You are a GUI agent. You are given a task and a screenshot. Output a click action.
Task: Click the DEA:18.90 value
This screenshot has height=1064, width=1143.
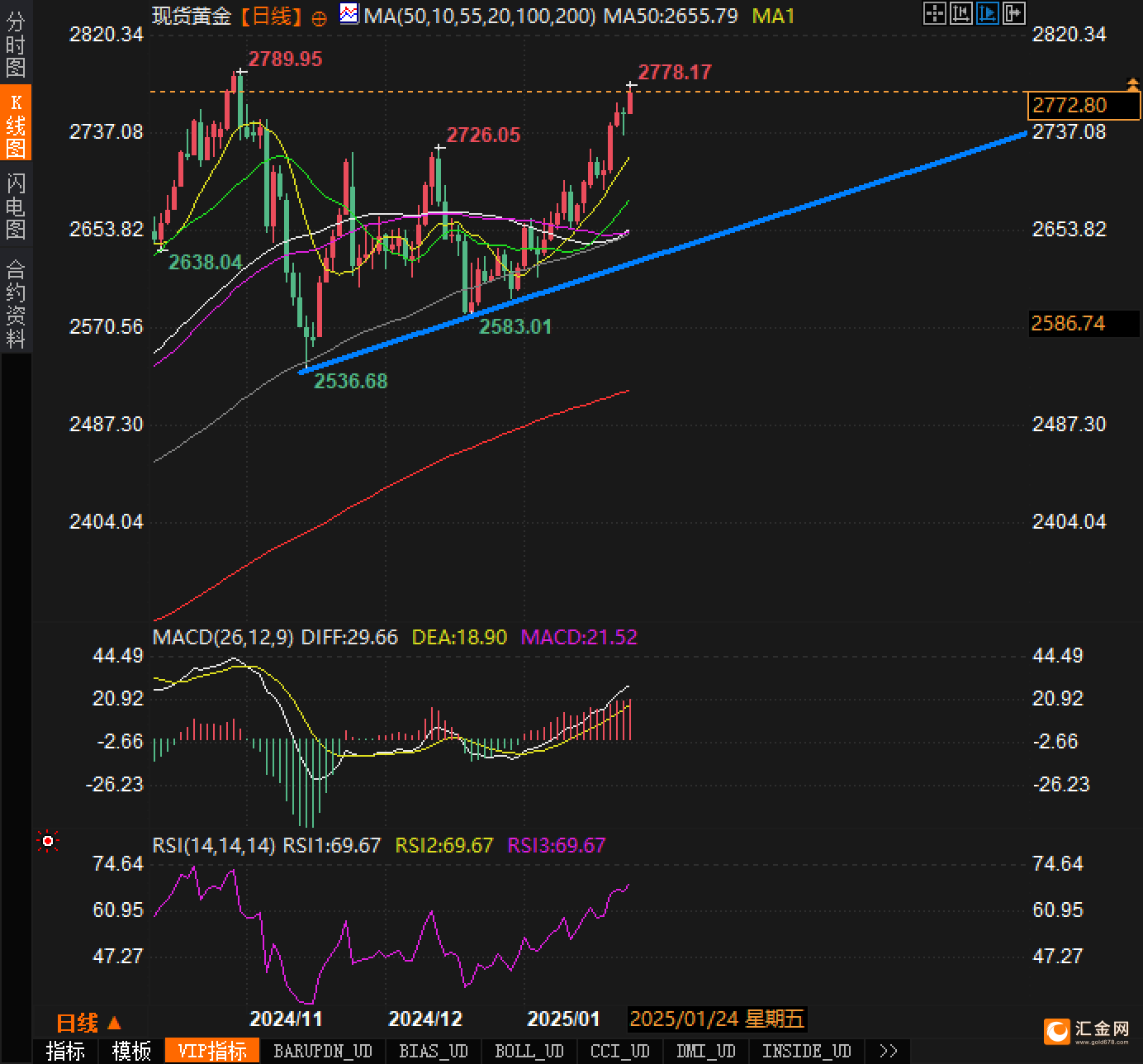tap(459, 637)
